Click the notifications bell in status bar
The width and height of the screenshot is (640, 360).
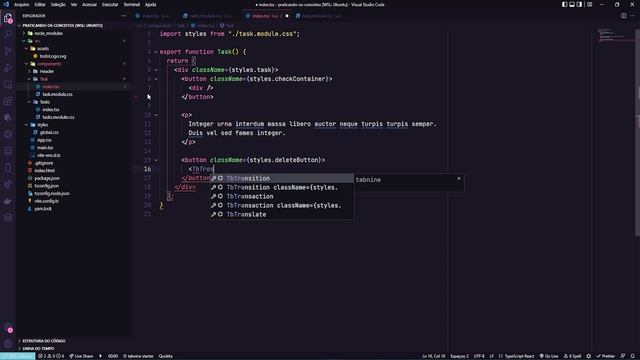(x=633, y=356)
